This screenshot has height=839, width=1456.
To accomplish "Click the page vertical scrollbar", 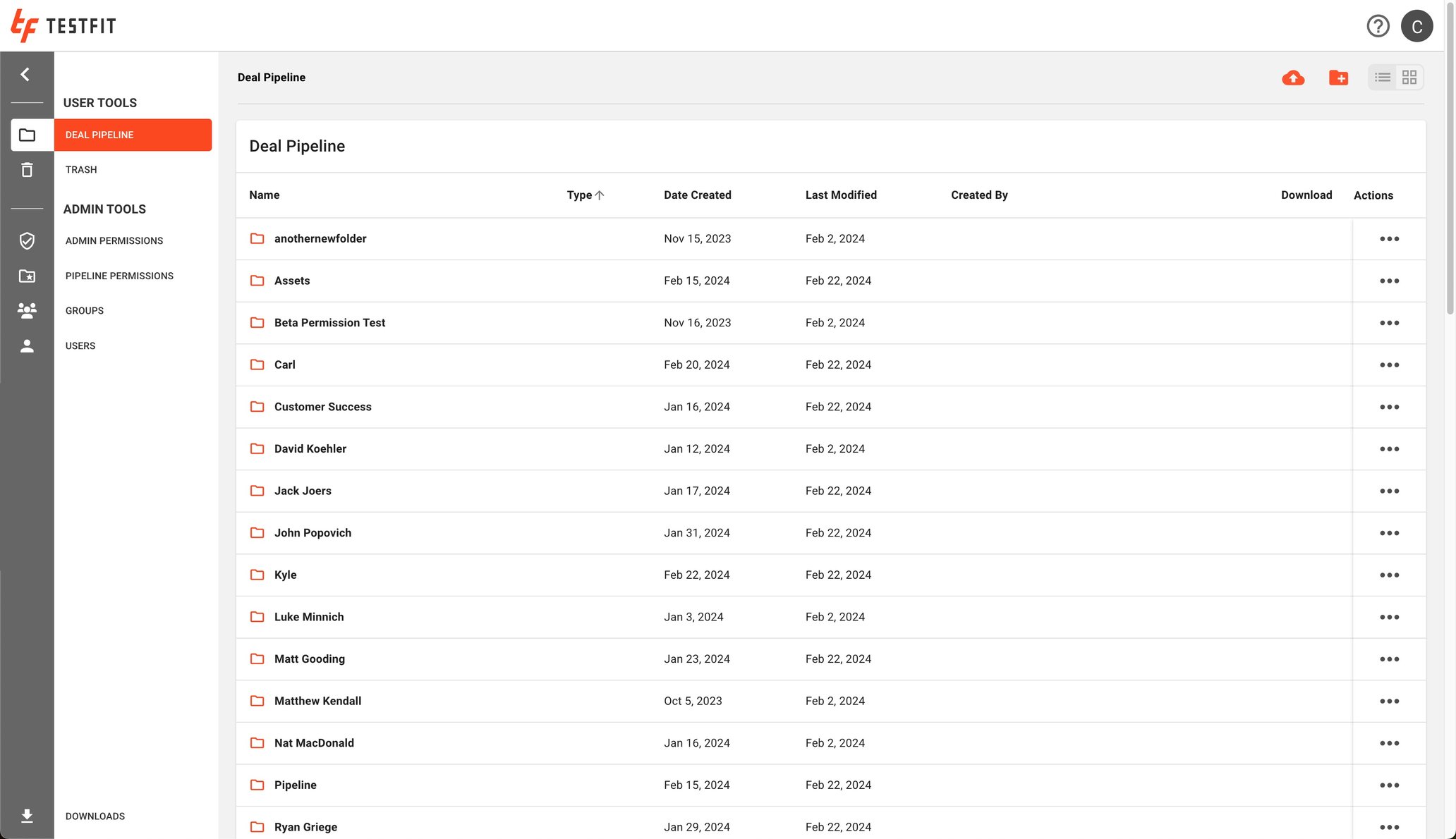I will 1450,159.
